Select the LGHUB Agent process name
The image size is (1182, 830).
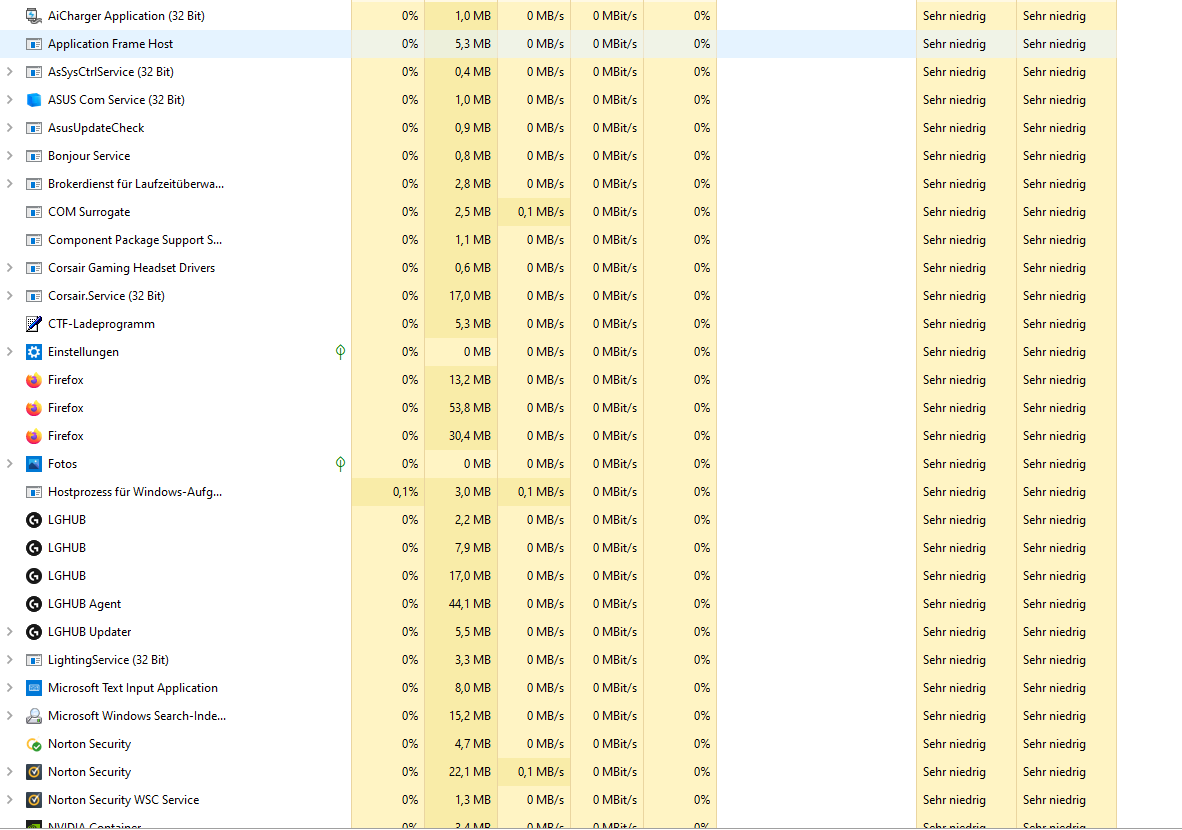(84, 604)
